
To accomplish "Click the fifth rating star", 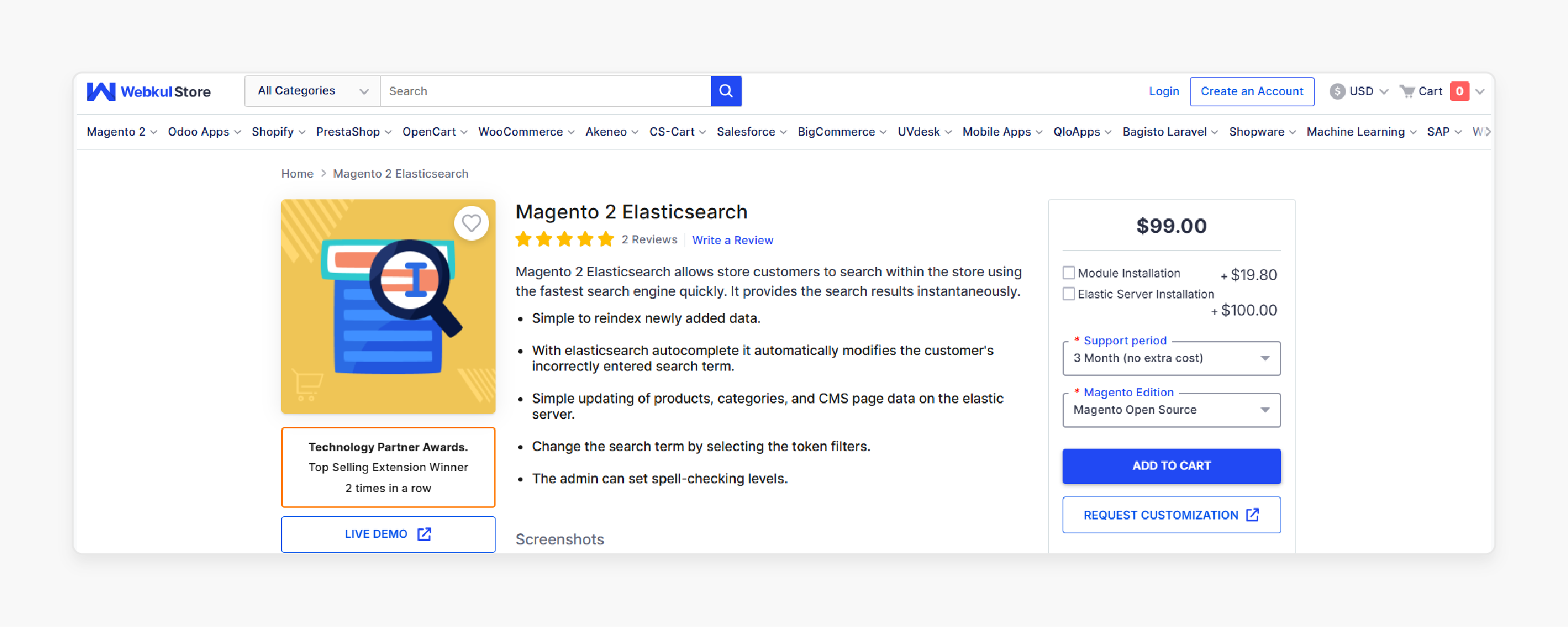I will [606, 239].
